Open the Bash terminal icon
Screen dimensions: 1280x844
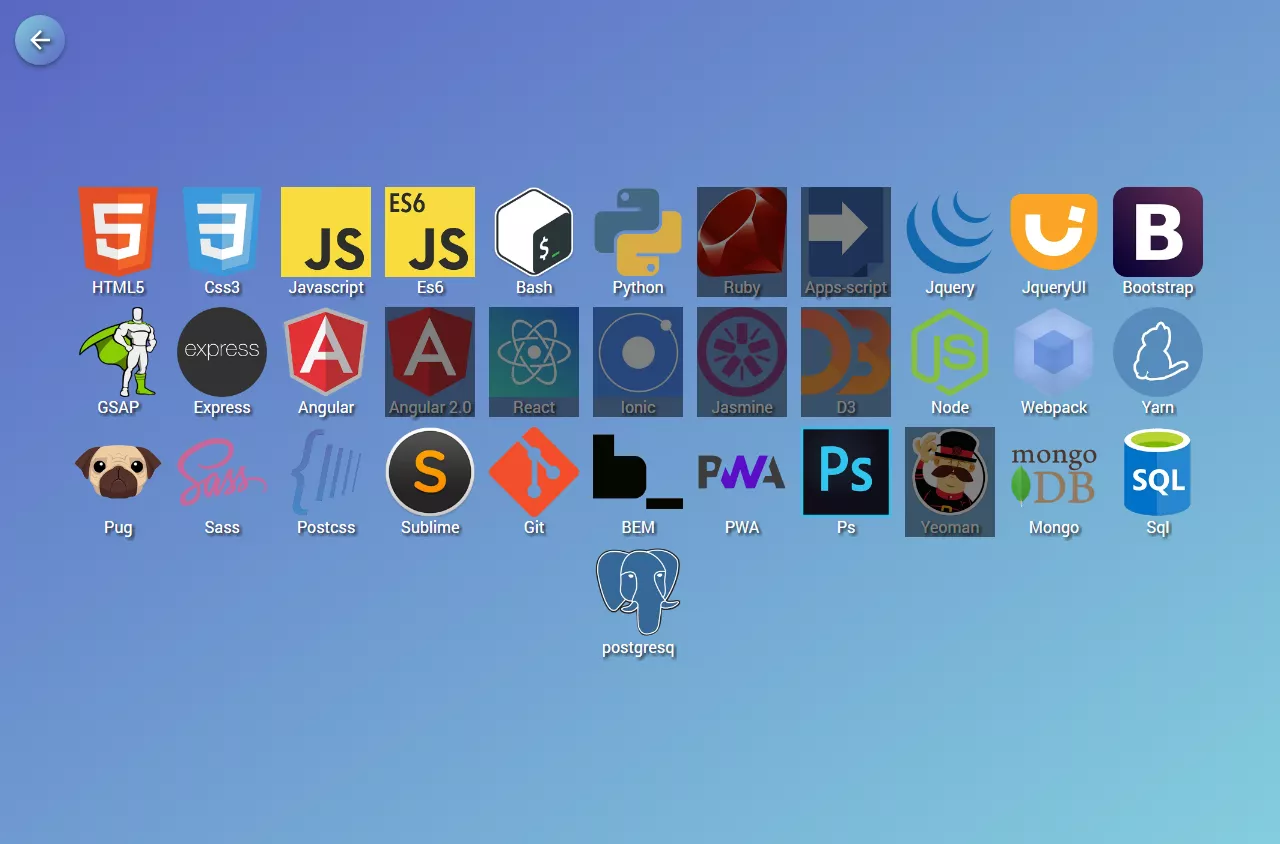point(534,232)
